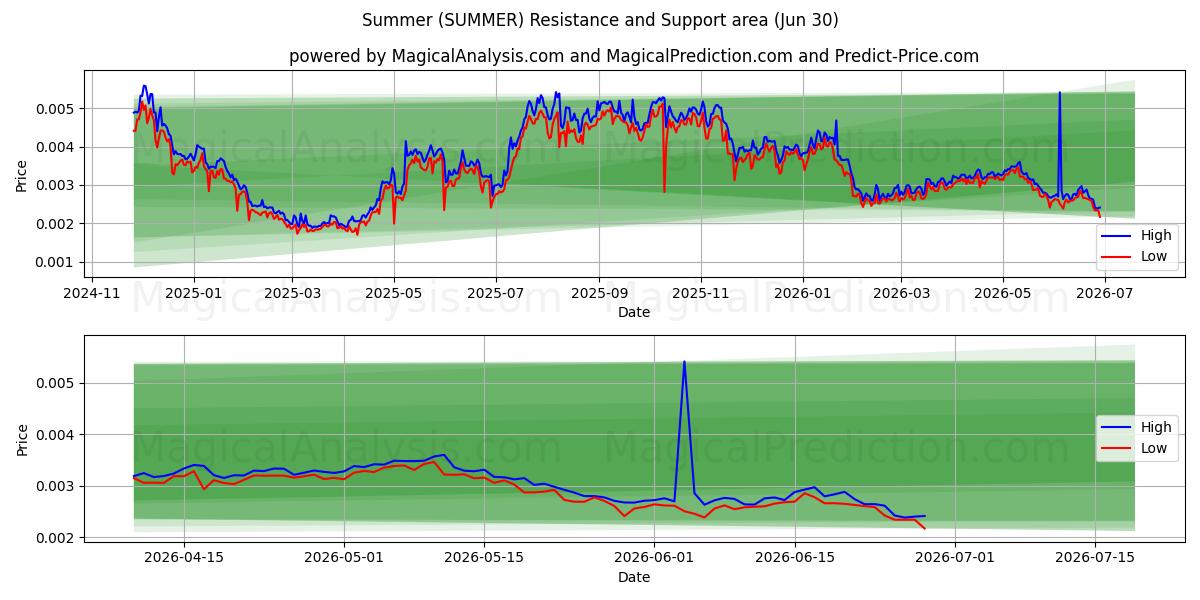Image resolution: width=1200 pixels, height=600 pixels.
Task: Click the '2026-07' x-axis label on the top chart
Action: (1105, 293)
